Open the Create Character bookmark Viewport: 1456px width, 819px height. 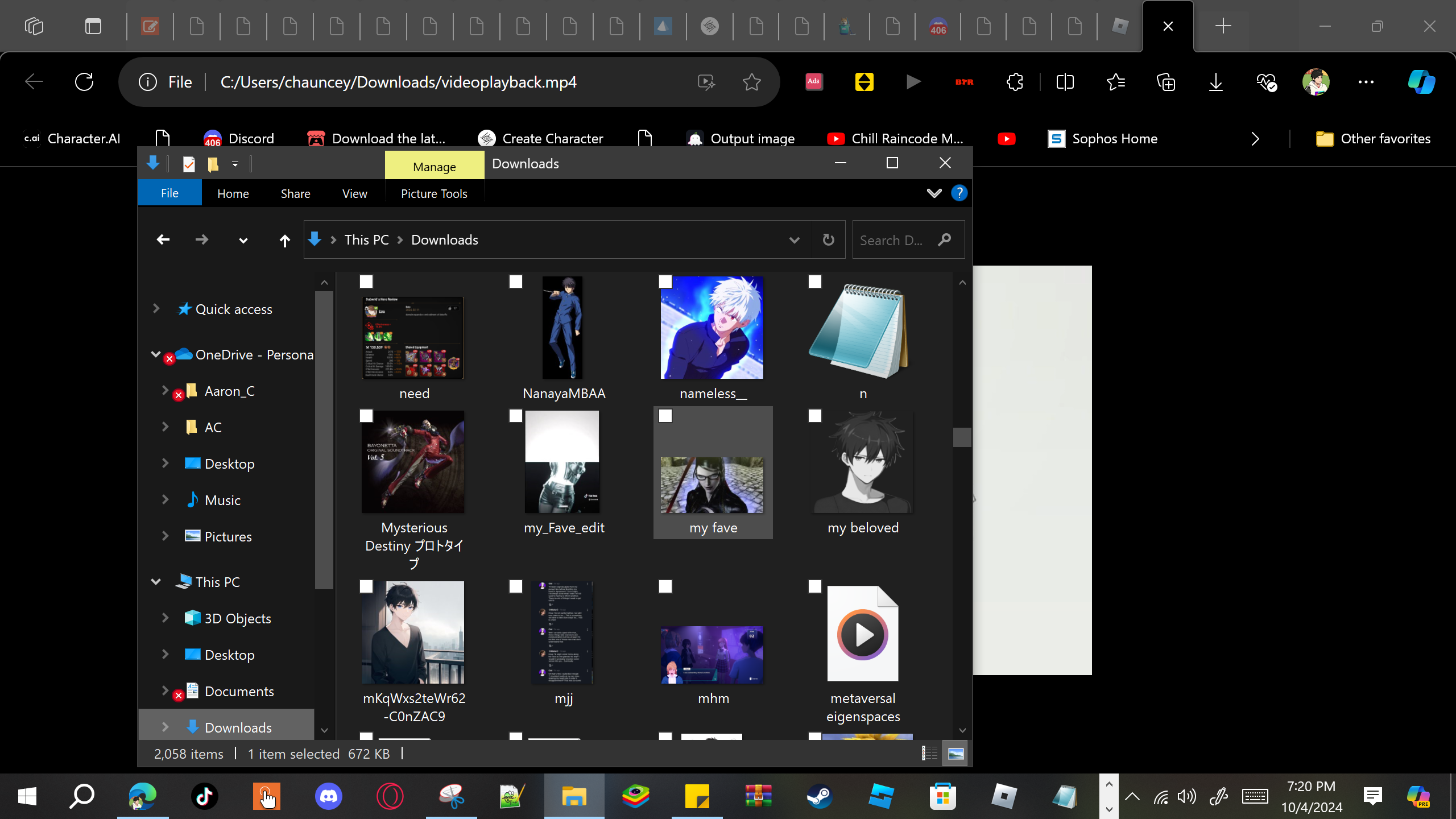click(x=541, y=139)
